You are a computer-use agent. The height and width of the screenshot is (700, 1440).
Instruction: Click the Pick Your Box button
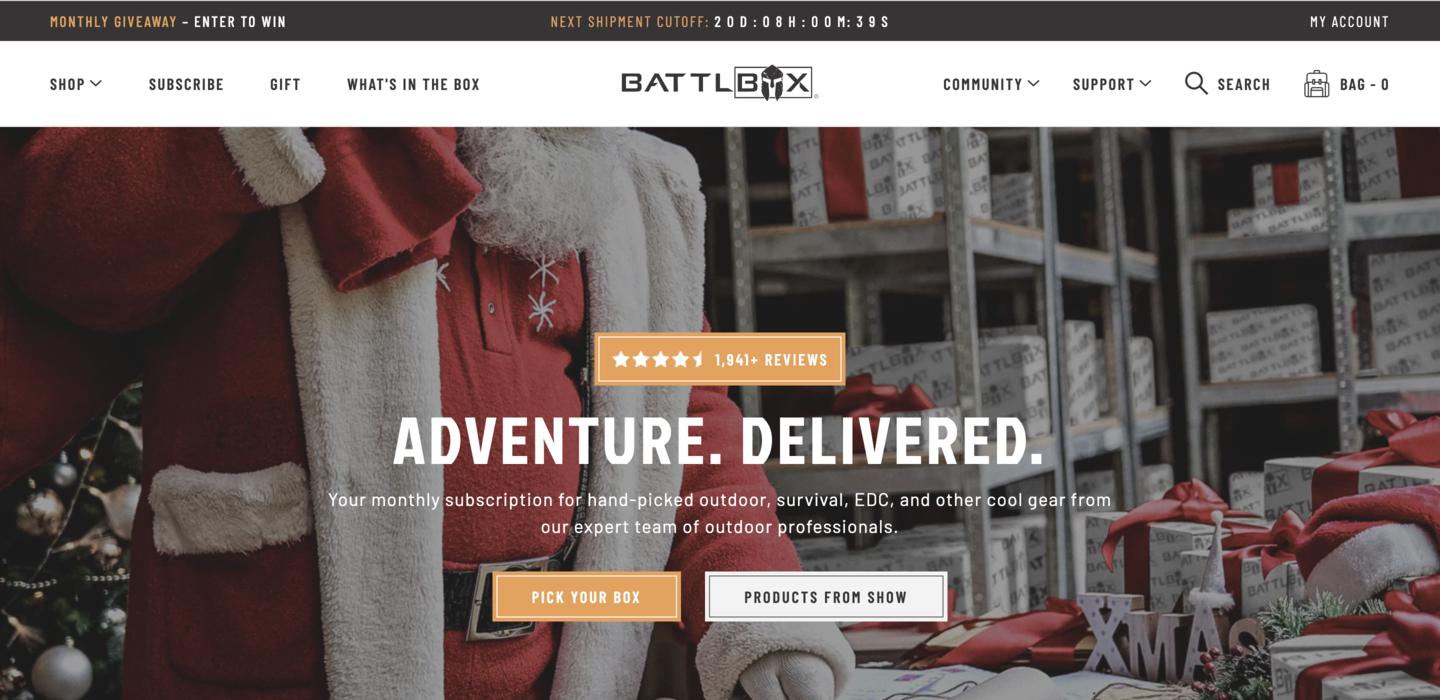pos(586,597)
